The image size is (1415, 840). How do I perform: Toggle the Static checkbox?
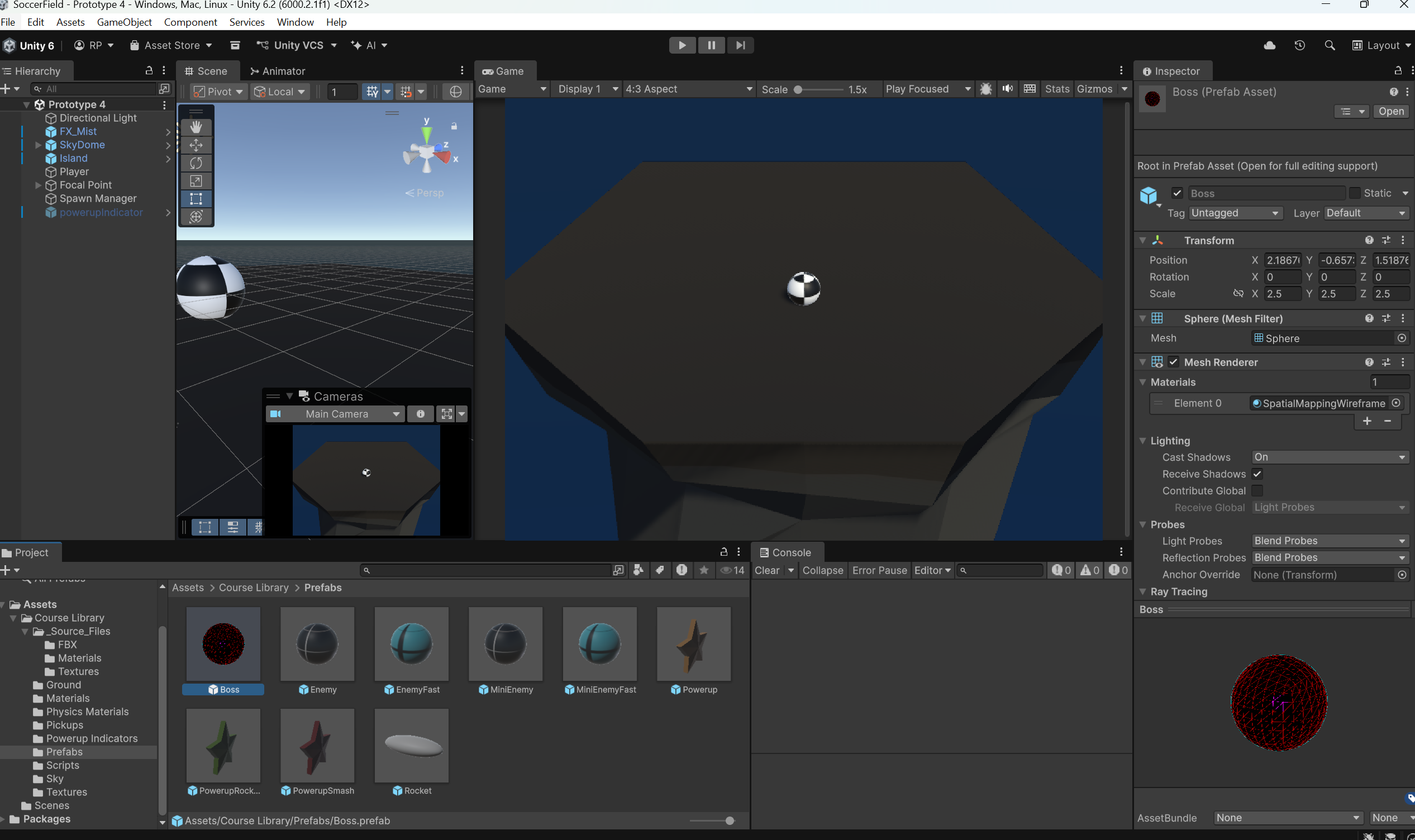point(1355,193)
